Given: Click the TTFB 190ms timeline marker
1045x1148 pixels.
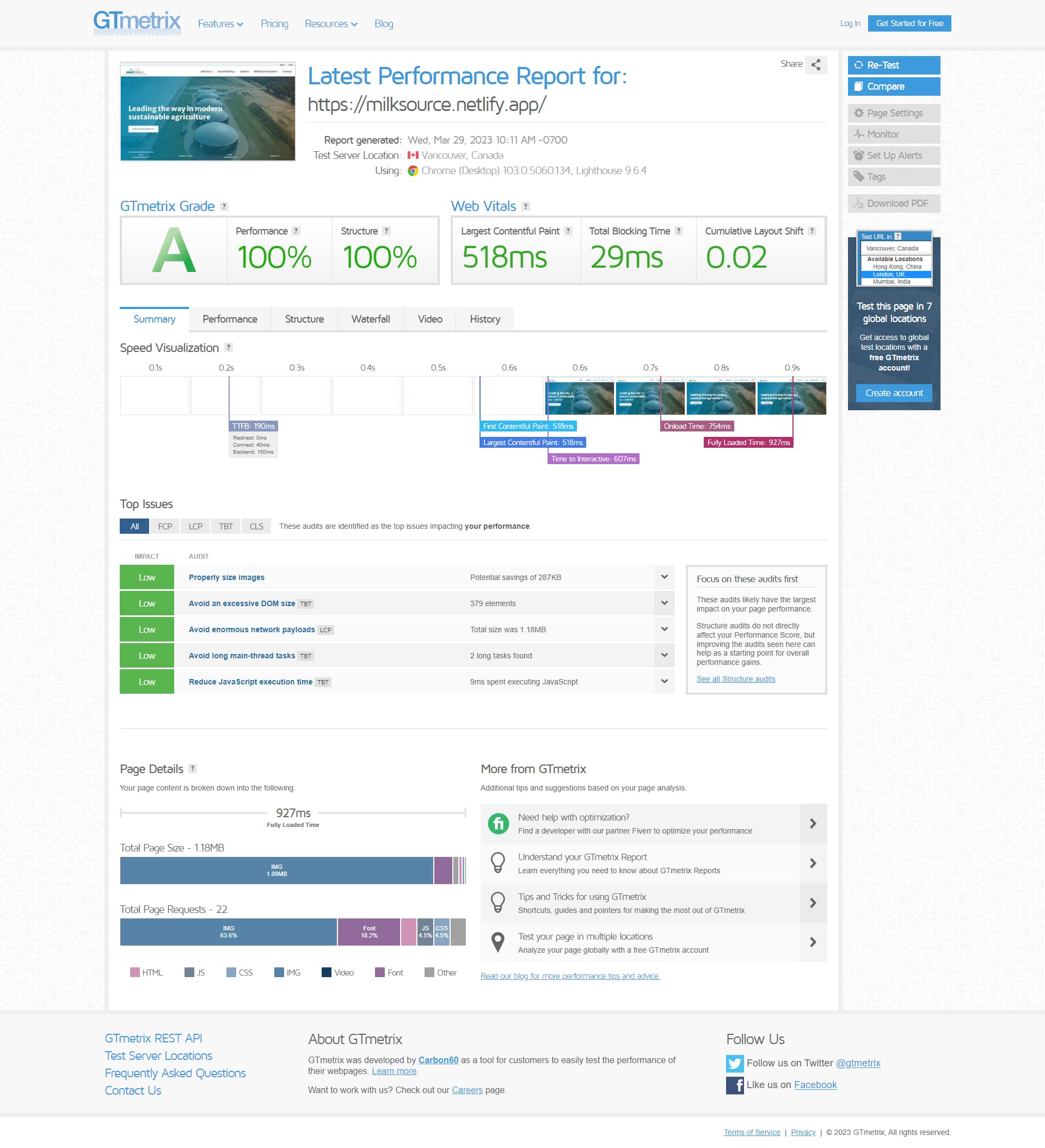Looking at the screenshot, I should pyautogui.click(x=253, y=426).
